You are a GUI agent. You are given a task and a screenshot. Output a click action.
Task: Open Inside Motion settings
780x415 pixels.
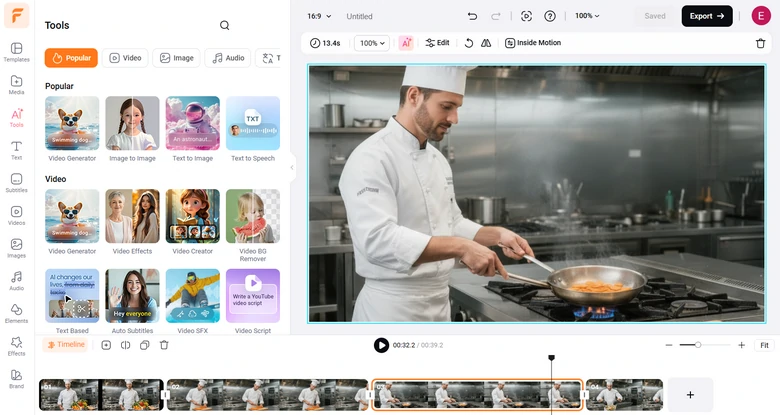533,43
